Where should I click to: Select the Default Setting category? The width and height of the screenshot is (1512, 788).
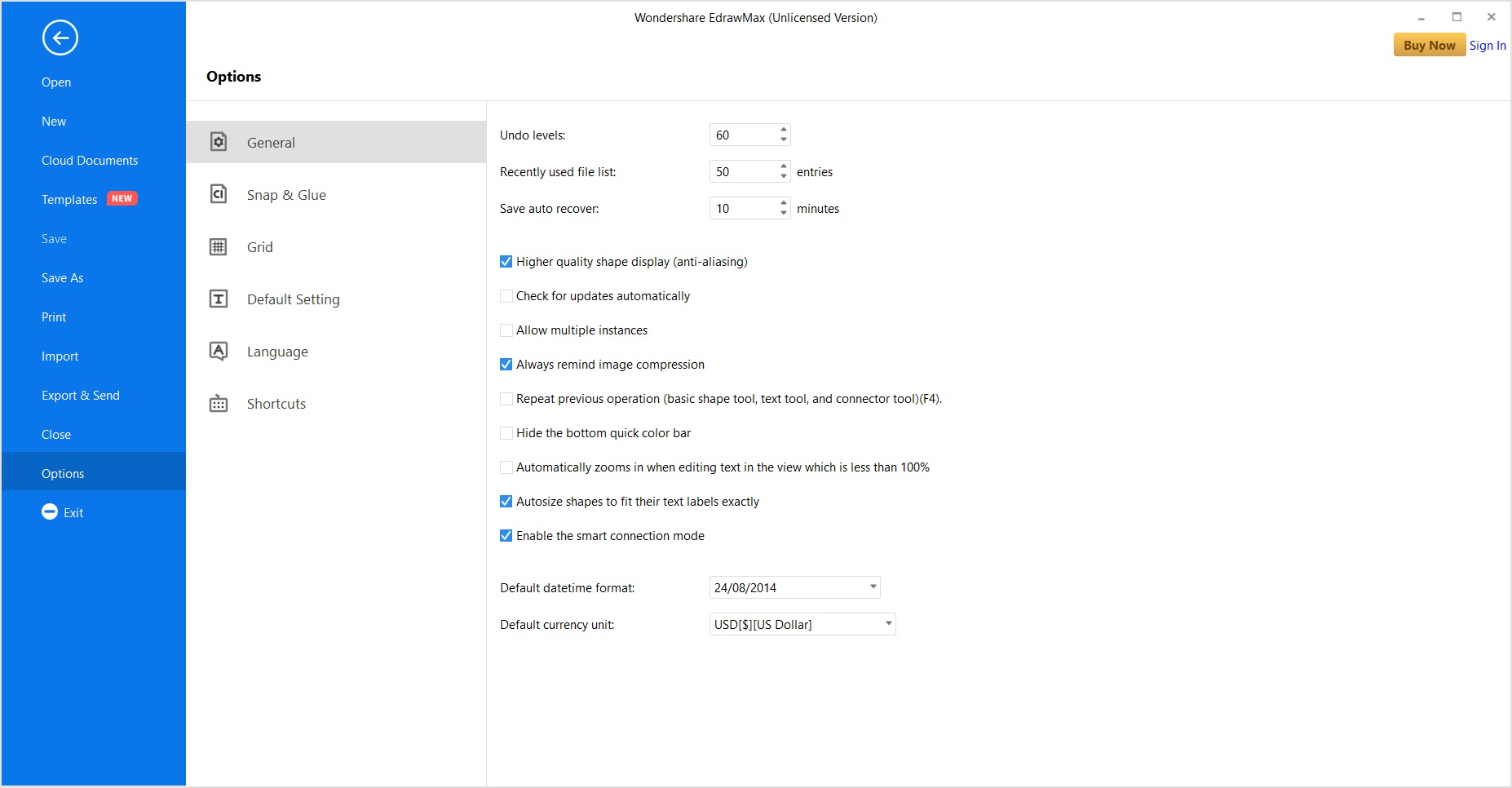[293, 299]
